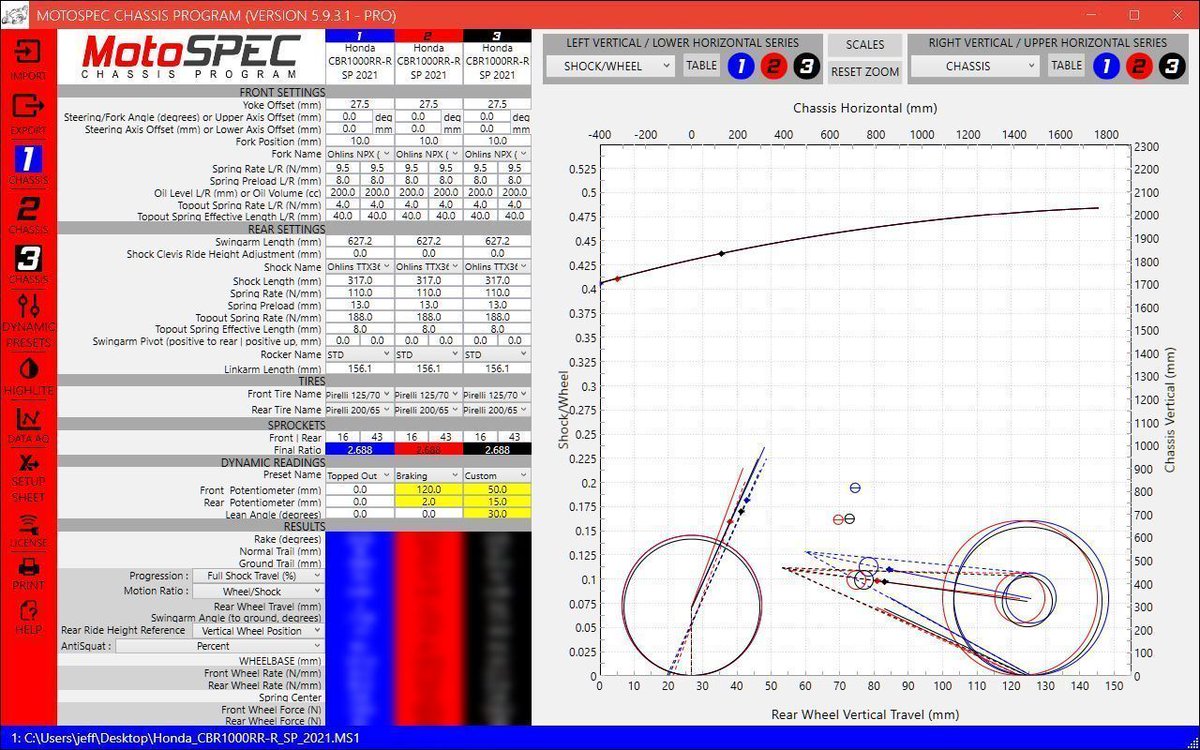Click red Final Ratio cell in column 2
Viewport: 1200px width, 750px height.
click(428, 450)
